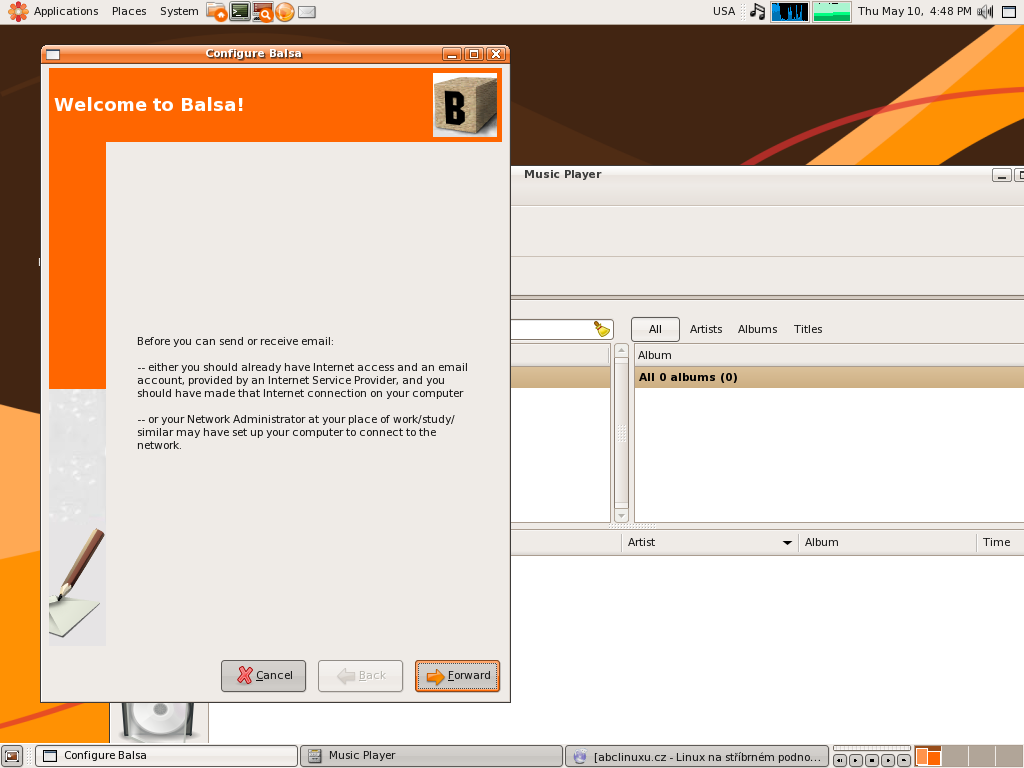Click the Artist column sort arrow
The image size is (1024, 768).
(787, 543)
